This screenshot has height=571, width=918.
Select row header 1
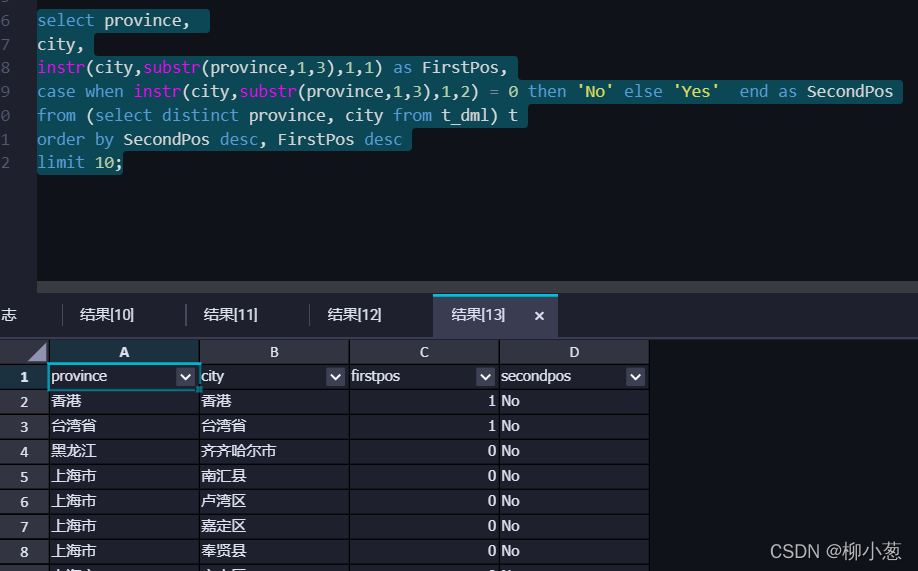point(24,377)
